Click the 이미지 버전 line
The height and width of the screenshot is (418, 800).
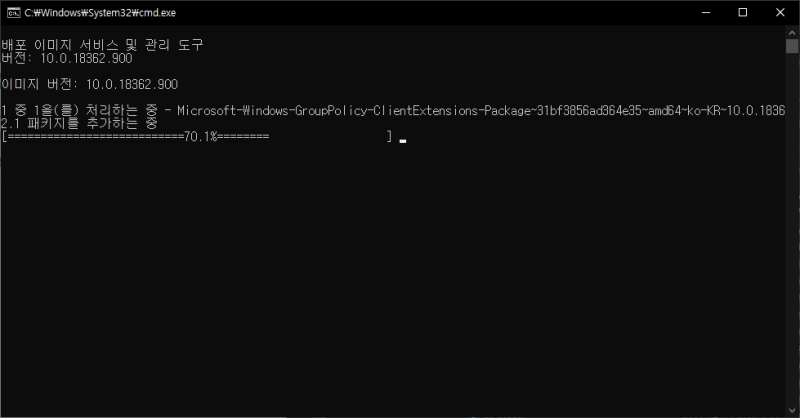click(x=90, y=84)
